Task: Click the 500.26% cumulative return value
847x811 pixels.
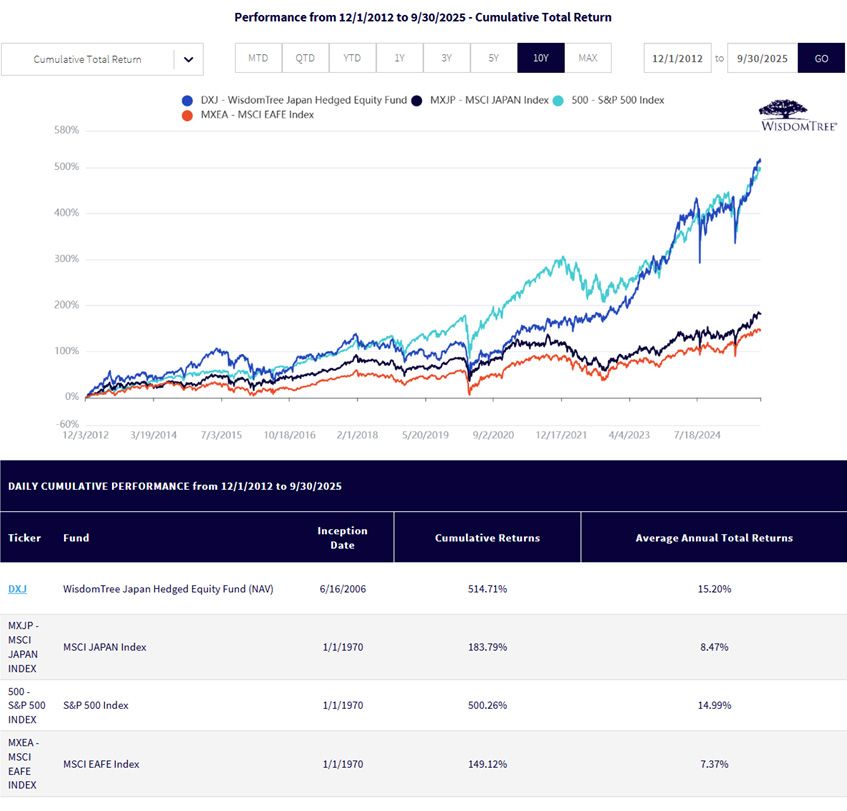Action: (x=487, y=705)
